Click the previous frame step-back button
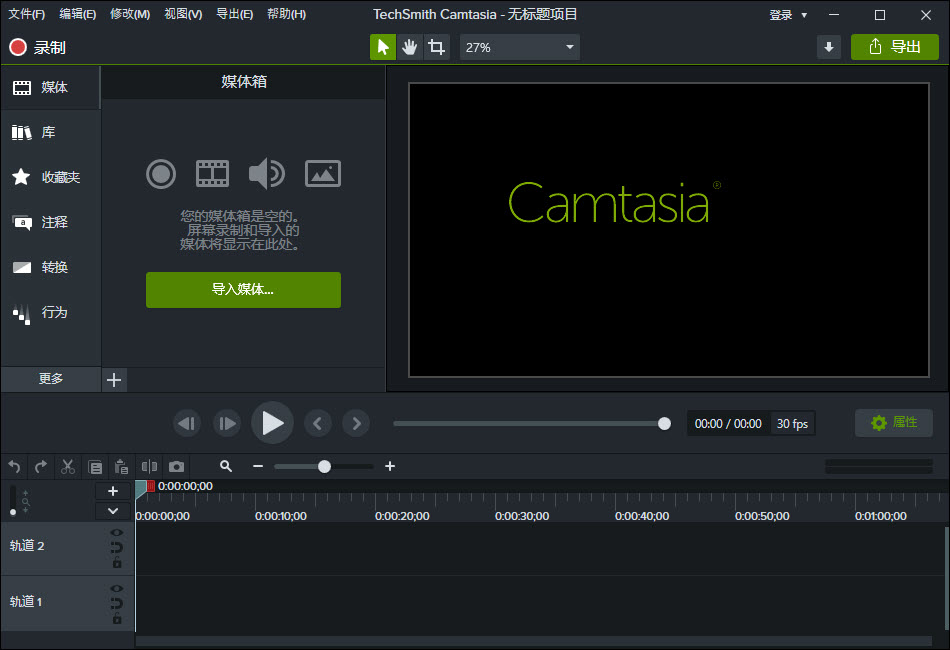950x650 pixels. click(187, 423)
